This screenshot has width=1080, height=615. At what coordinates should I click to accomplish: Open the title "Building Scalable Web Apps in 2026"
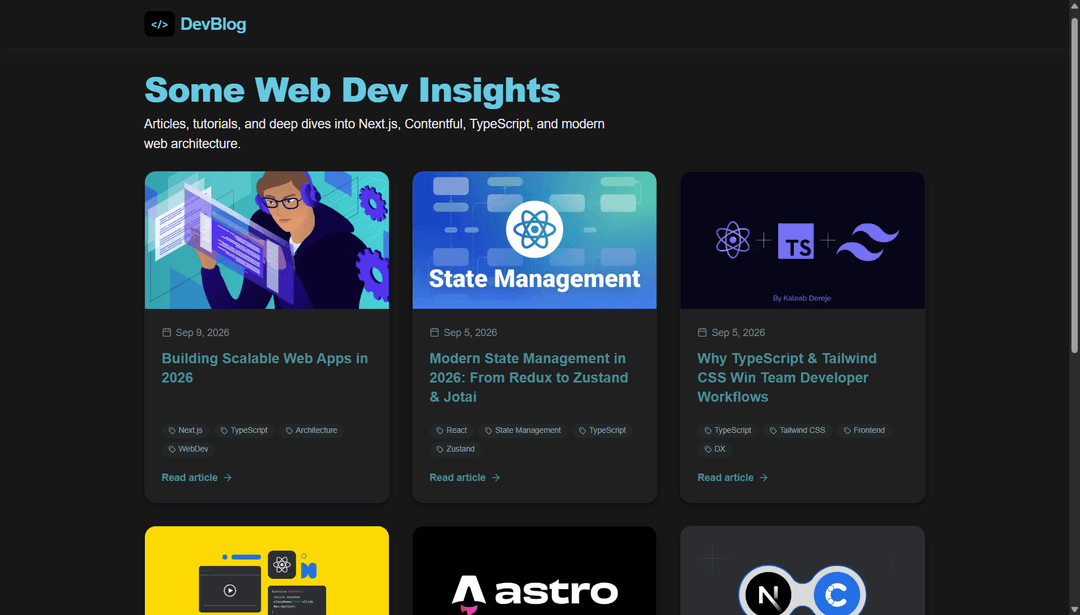click(x=265, y=368)
